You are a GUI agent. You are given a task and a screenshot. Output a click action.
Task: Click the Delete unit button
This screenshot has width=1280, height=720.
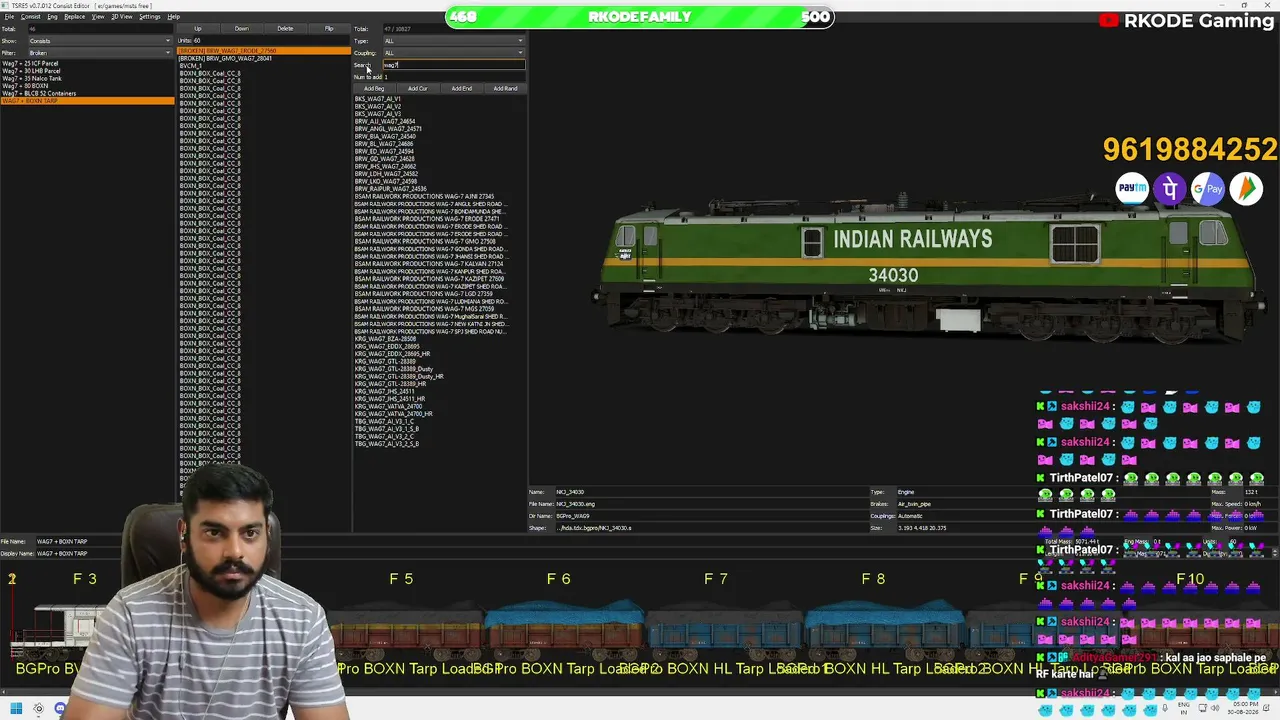click(x=286, y=28)
